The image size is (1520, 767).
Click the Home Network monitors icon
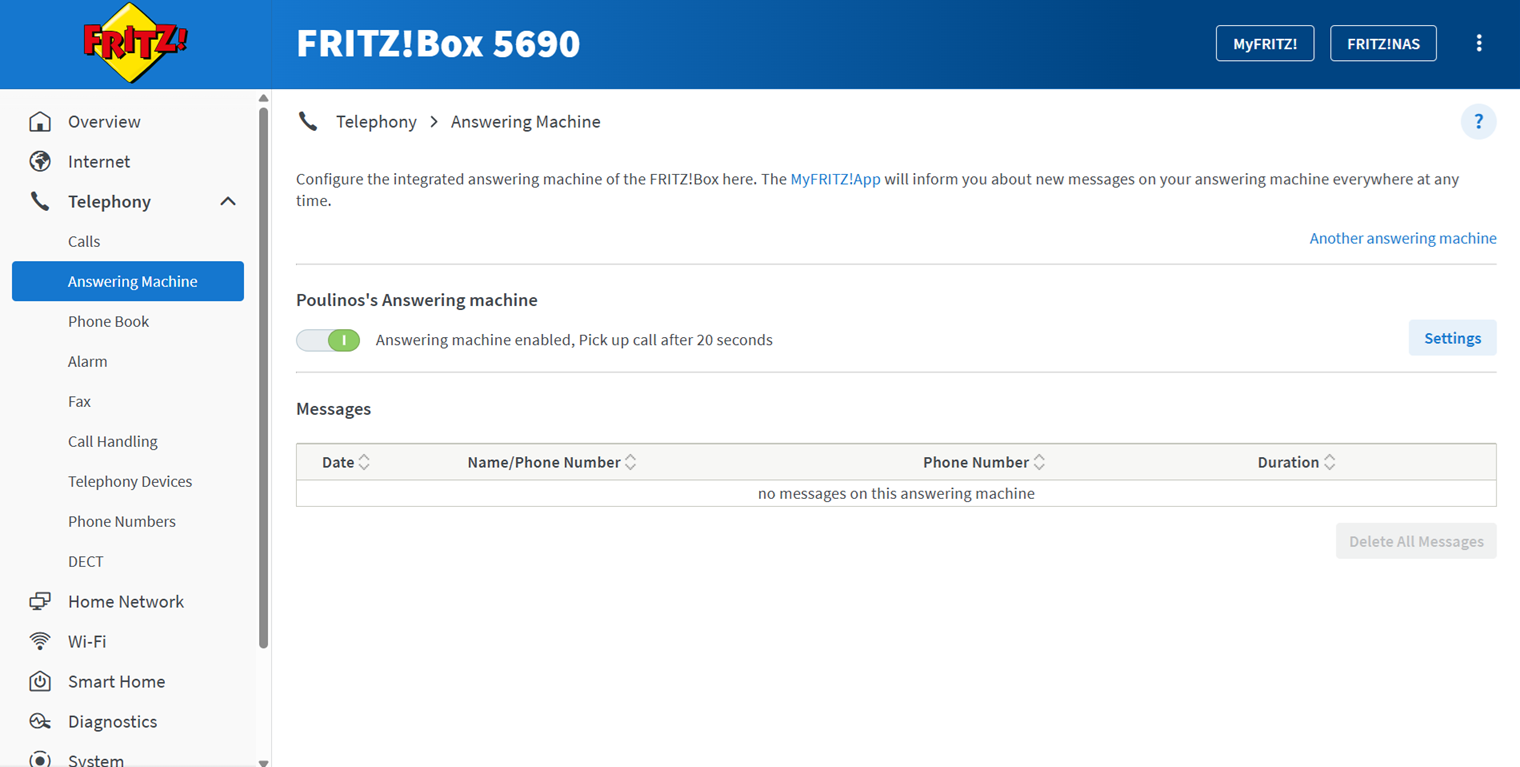click(40, 602)
